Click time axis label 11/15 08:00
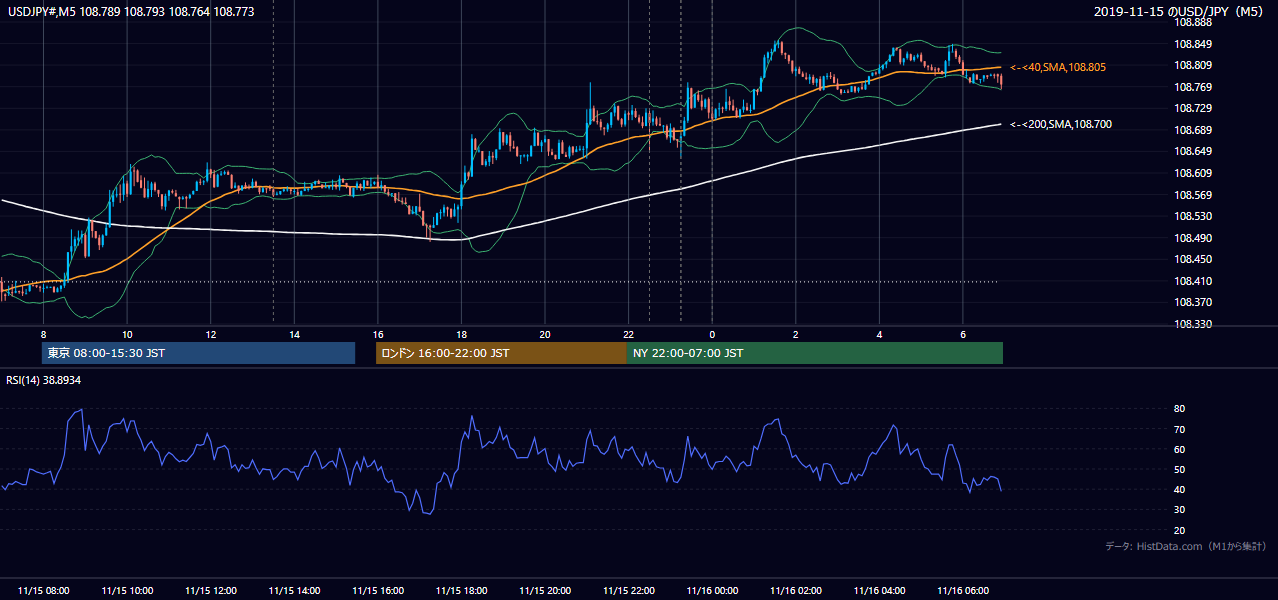This screenshot has height=600, width=1278. click(x=43, y=591)
